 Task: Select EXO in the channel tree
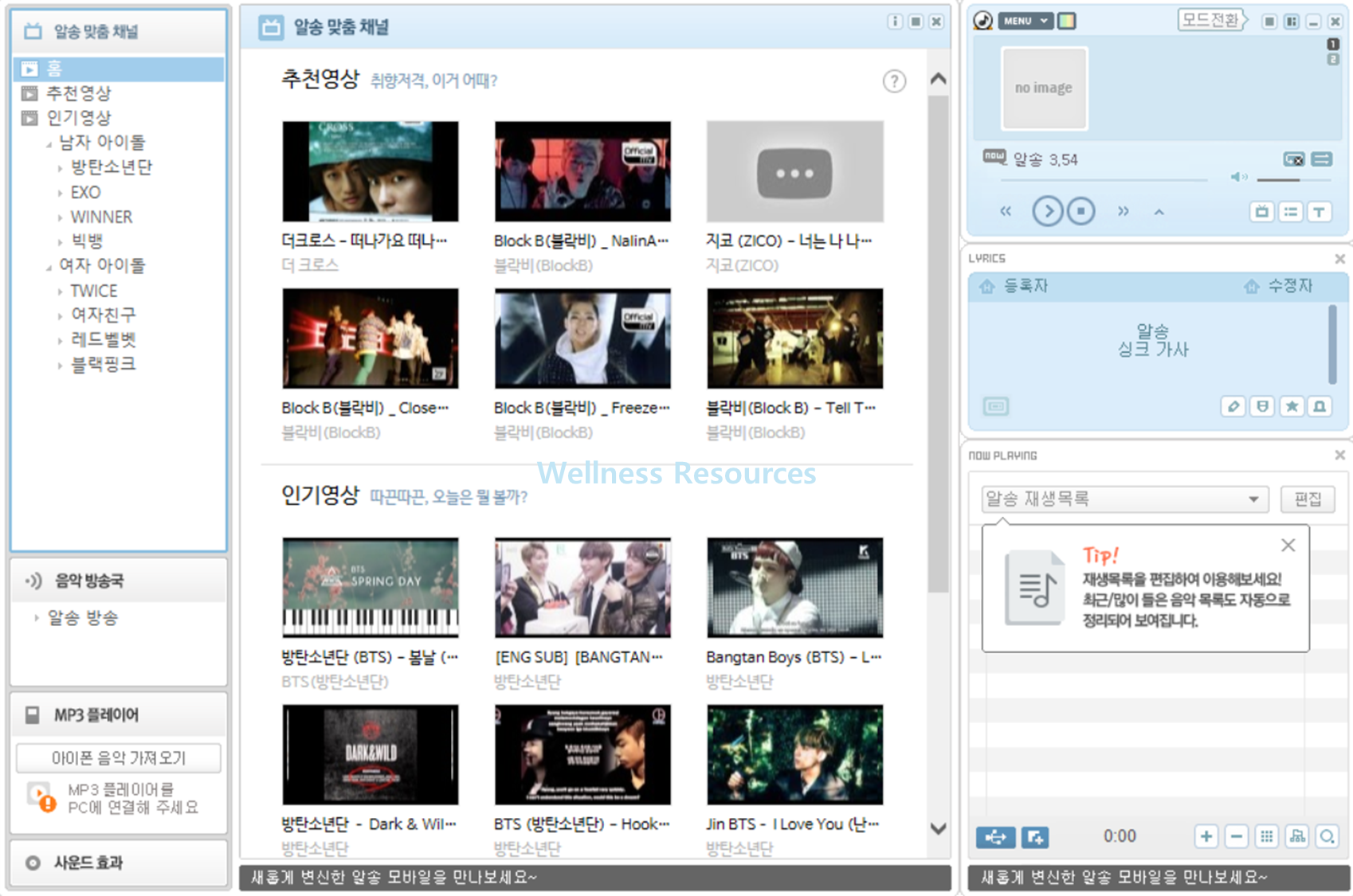(x=85, y=193)
